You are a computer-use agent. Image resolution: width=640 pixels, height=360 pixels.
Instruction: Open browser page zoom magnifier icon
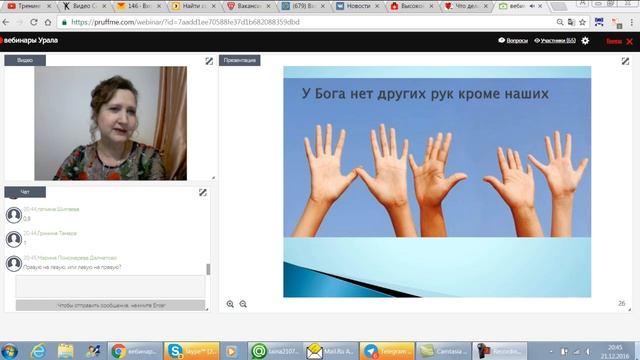560,22
